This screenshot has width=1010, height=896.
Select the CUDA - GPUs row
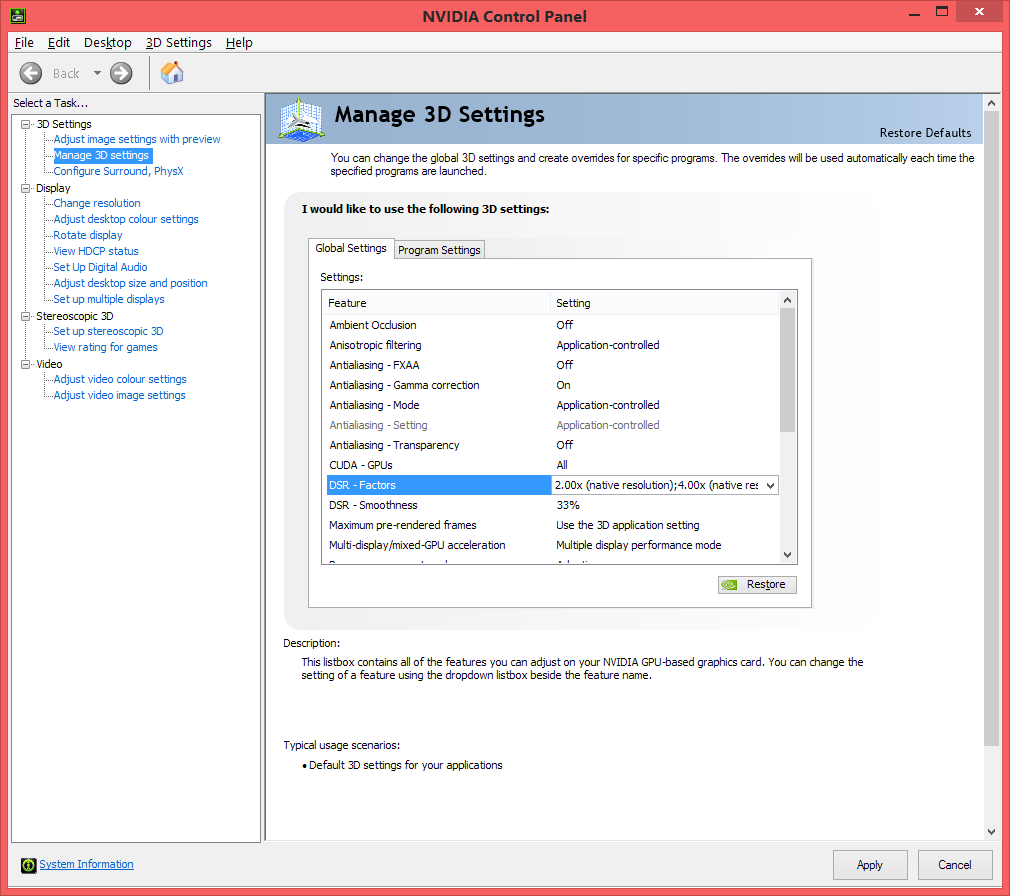coord(551,465)
